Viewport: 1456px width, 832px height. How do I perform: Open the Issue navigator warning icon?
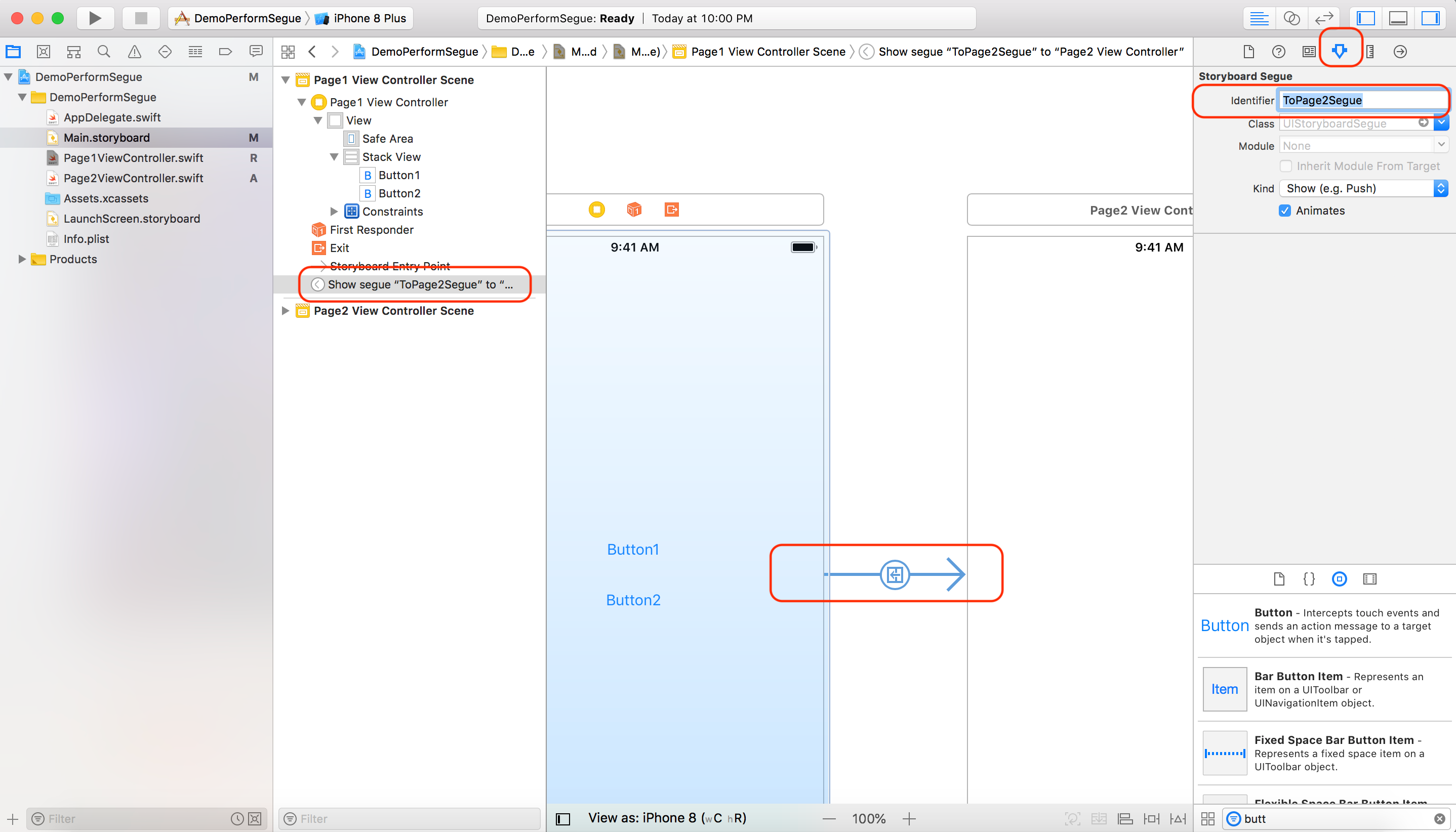coord(134,52)
